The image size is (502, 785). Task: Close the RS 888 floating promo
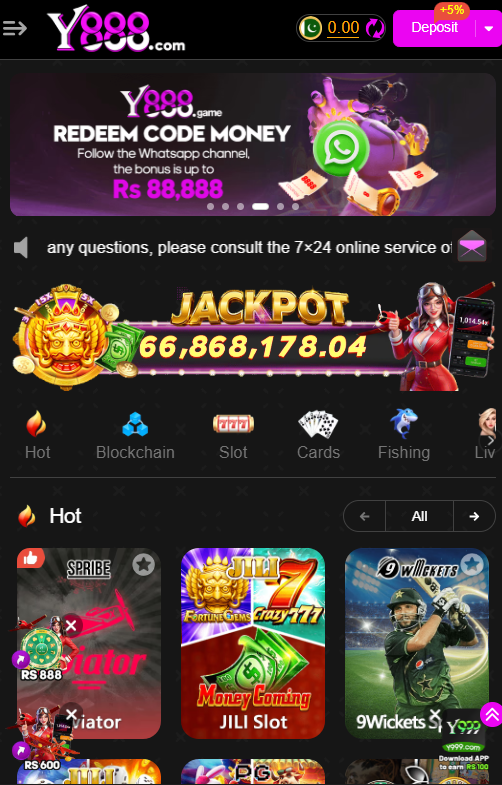tap(71, 625)
